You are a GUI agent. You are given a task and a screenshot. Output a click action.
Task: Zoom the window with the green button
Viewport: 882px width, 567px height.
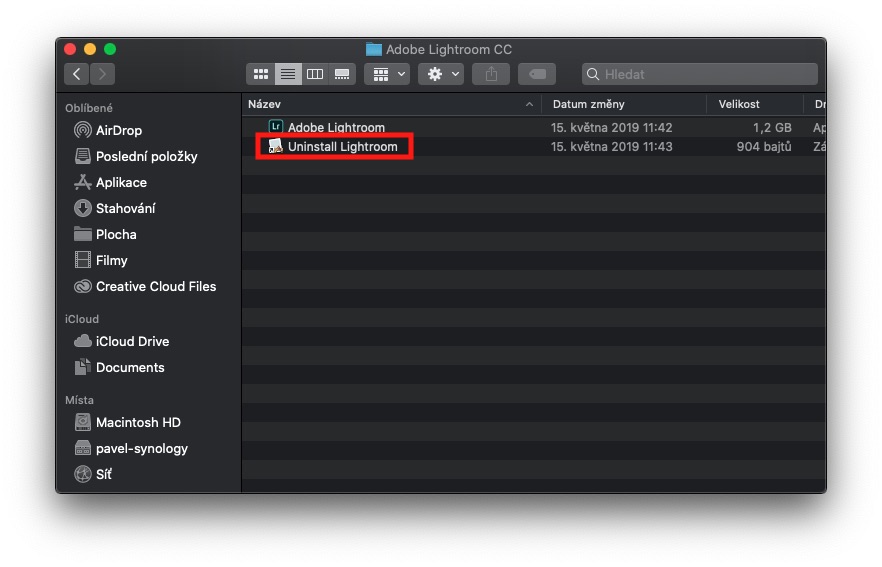[x=110, y=49]
